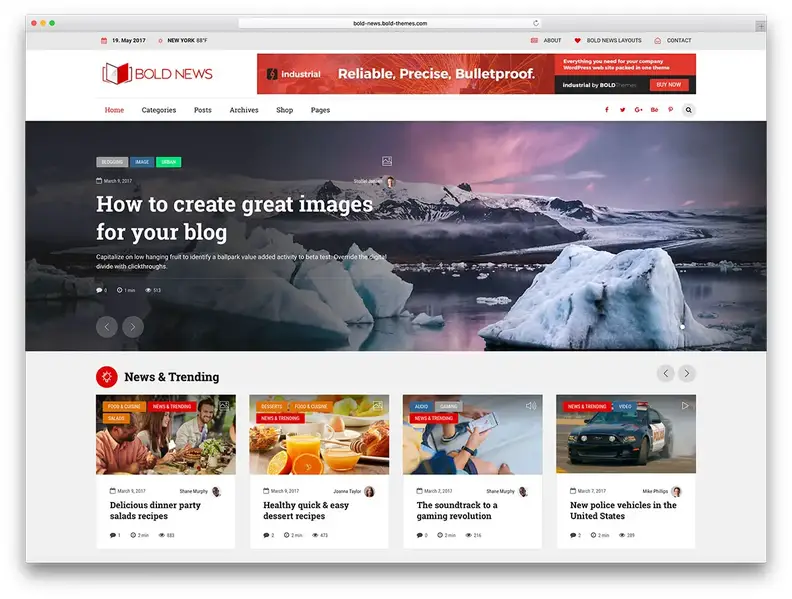Click the Google Plus social icon
Viewport: 792px width, 599px height.
pyautogui.click(x=638, y=110)
